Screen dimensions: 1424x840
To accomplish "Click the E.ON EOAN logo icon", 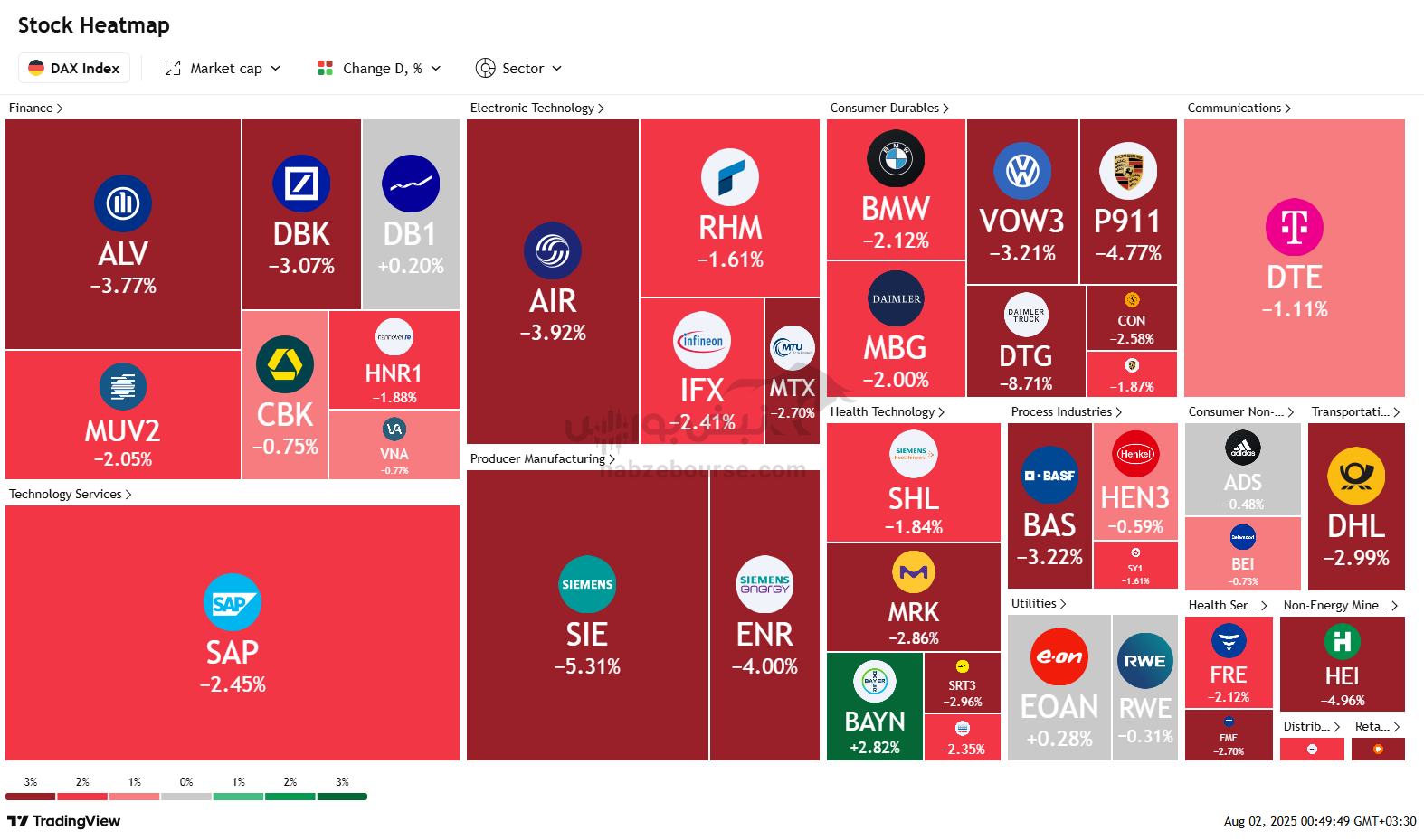I will pos(1059,656).
